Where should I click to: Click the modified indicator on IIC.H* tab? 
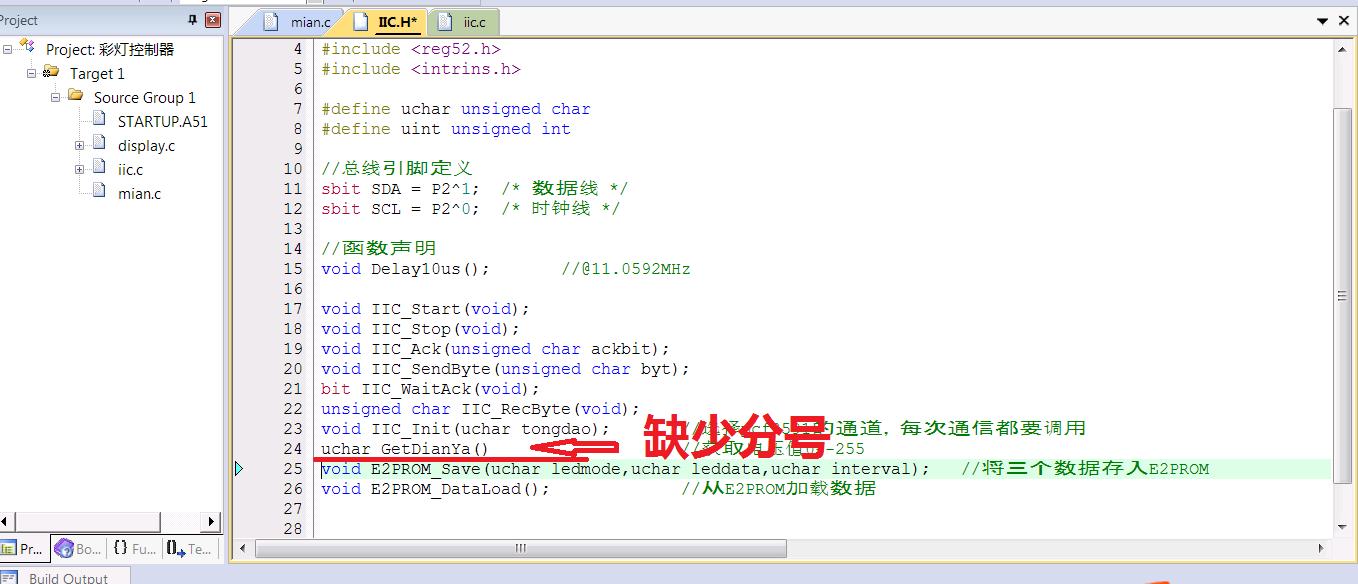coord(414,21)
